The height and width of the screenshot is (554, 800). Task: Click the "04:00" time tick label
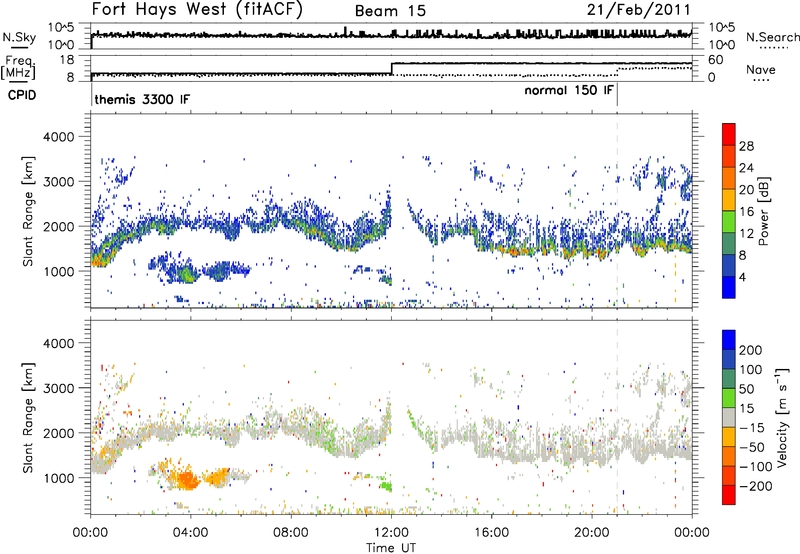point(190,533)
